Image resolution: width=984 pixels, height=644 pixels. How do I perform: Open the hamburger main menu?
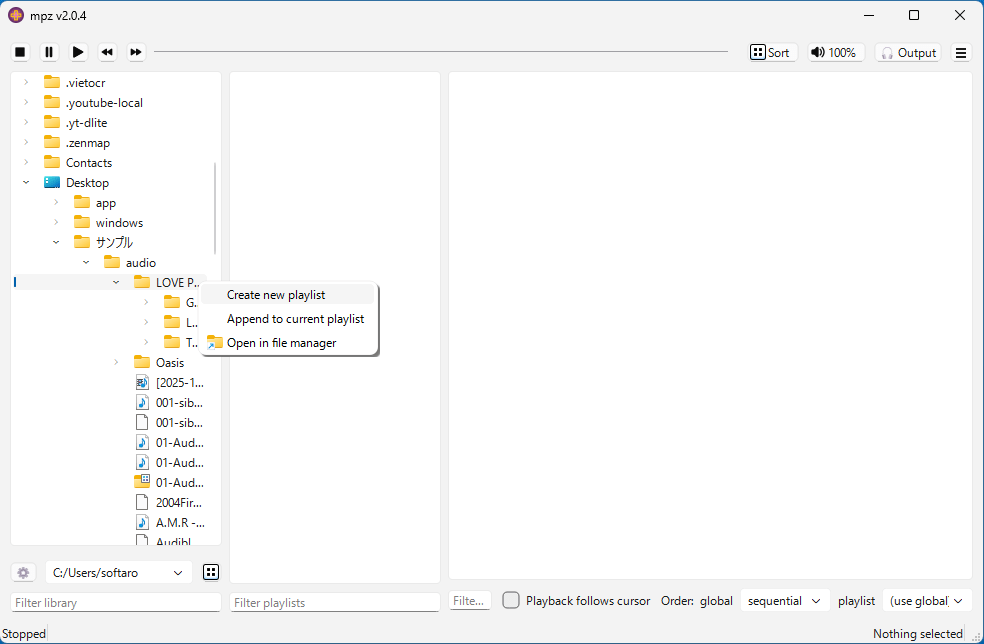[x=961, y=53]
